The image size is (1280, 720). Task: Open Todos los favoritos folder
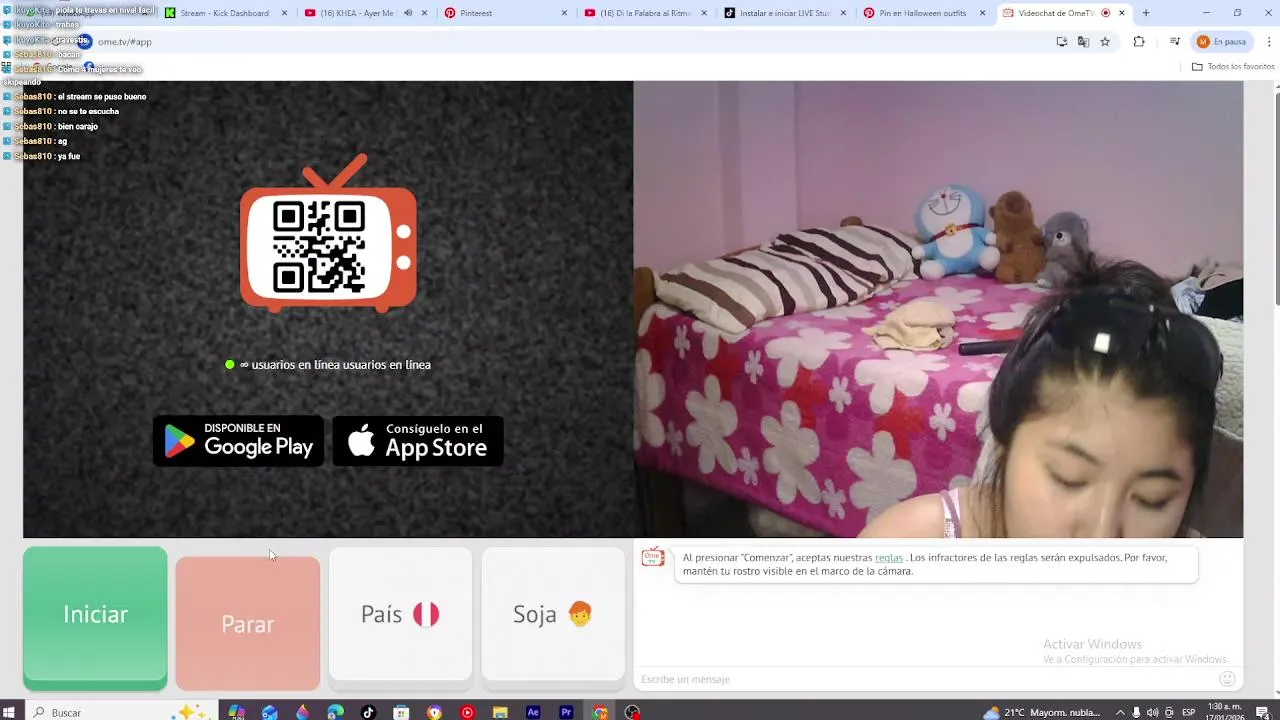pyautogui.click(x=1233, y=67)
